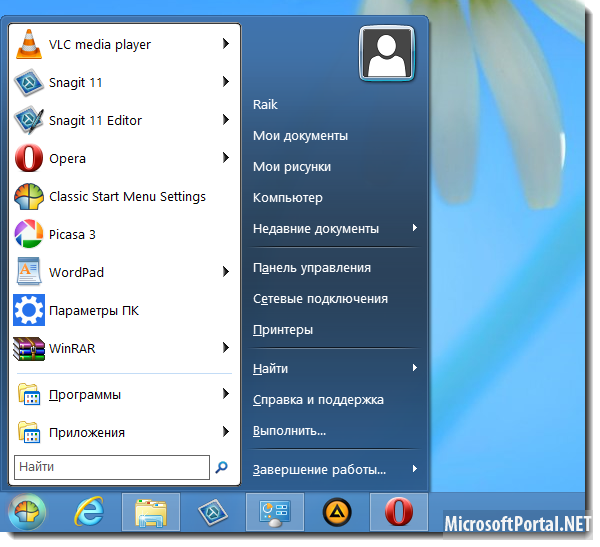This screenshot has width=600, height=547.
Task: Click the Приложения label
Action: pos(87,433)
